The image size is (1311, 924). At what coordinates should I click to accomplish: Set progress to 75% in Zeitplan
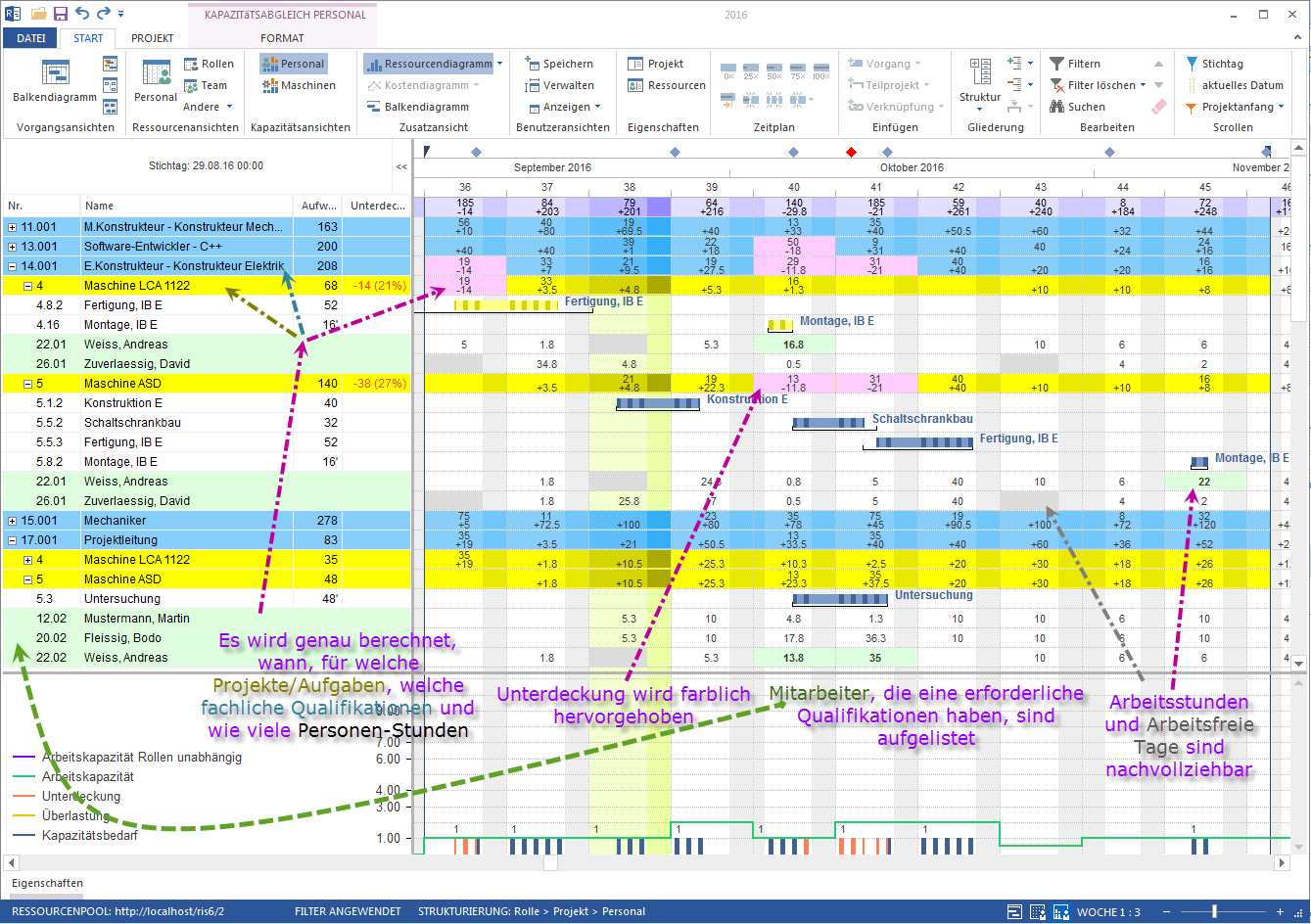(x=798, y=69)
